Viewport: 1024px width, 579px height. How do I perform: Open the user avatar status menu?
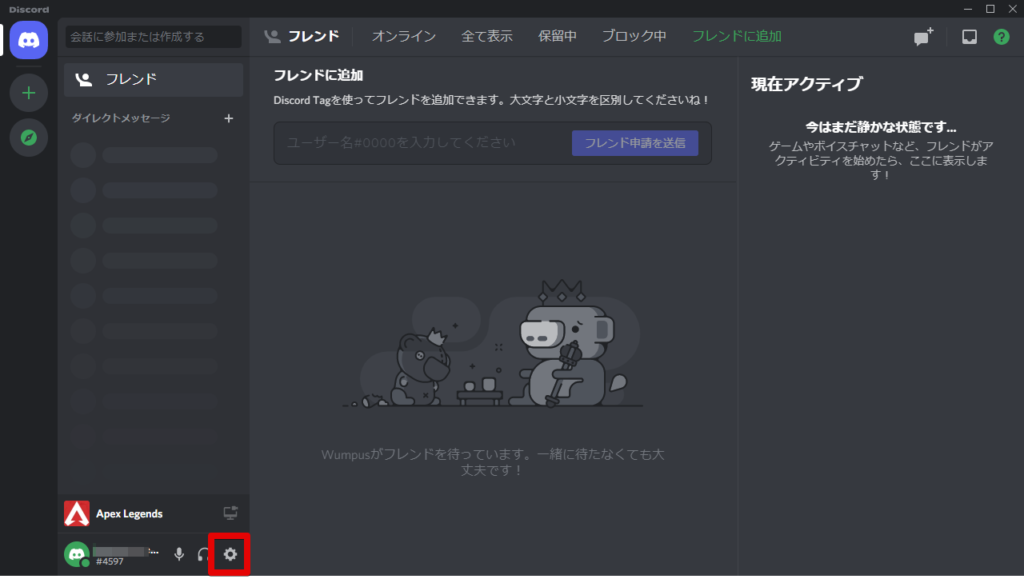pos(76,554)
